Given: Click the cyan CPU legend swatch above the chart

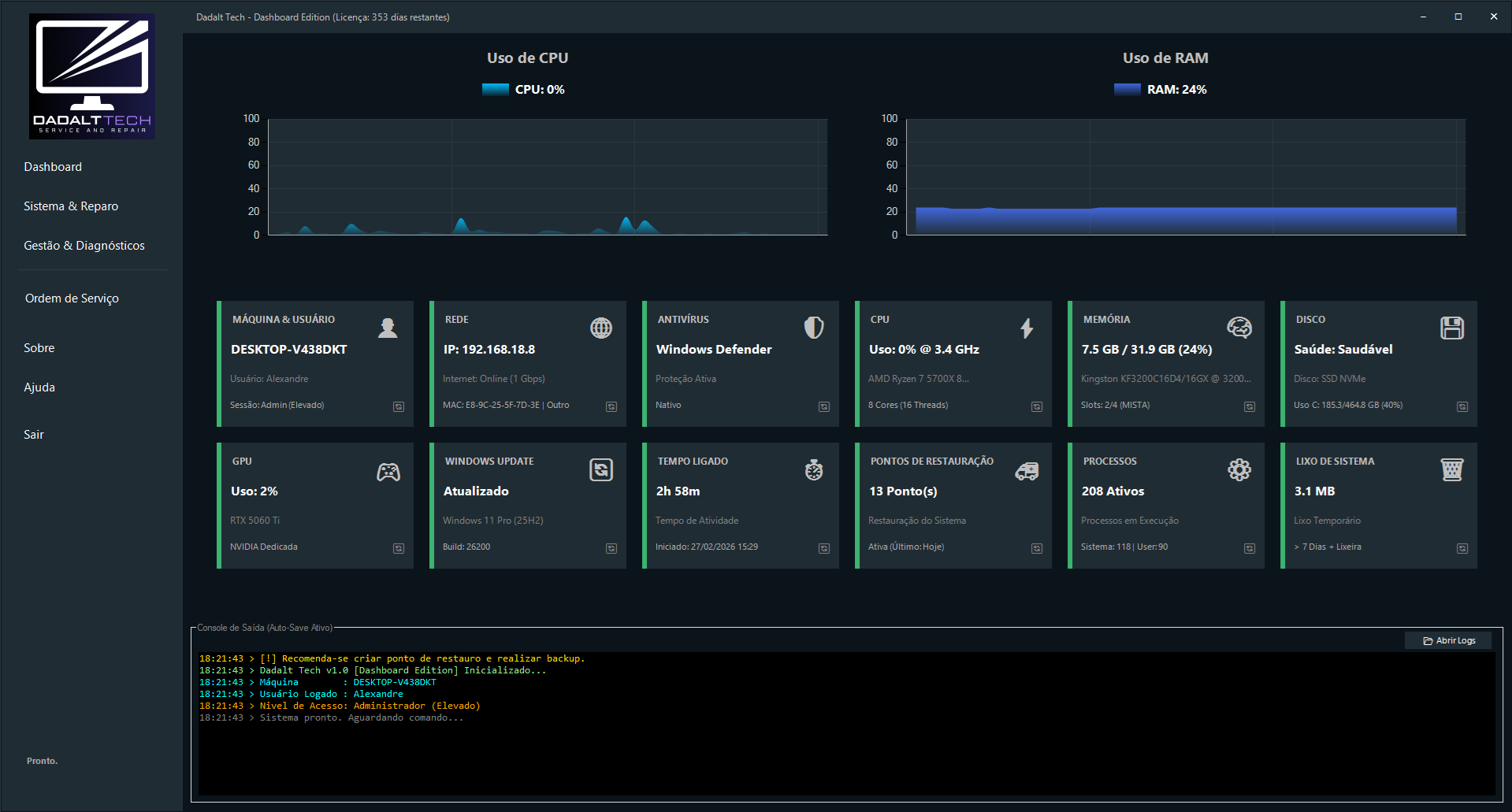Looking at the screenshot, I should tap(495, 89).
